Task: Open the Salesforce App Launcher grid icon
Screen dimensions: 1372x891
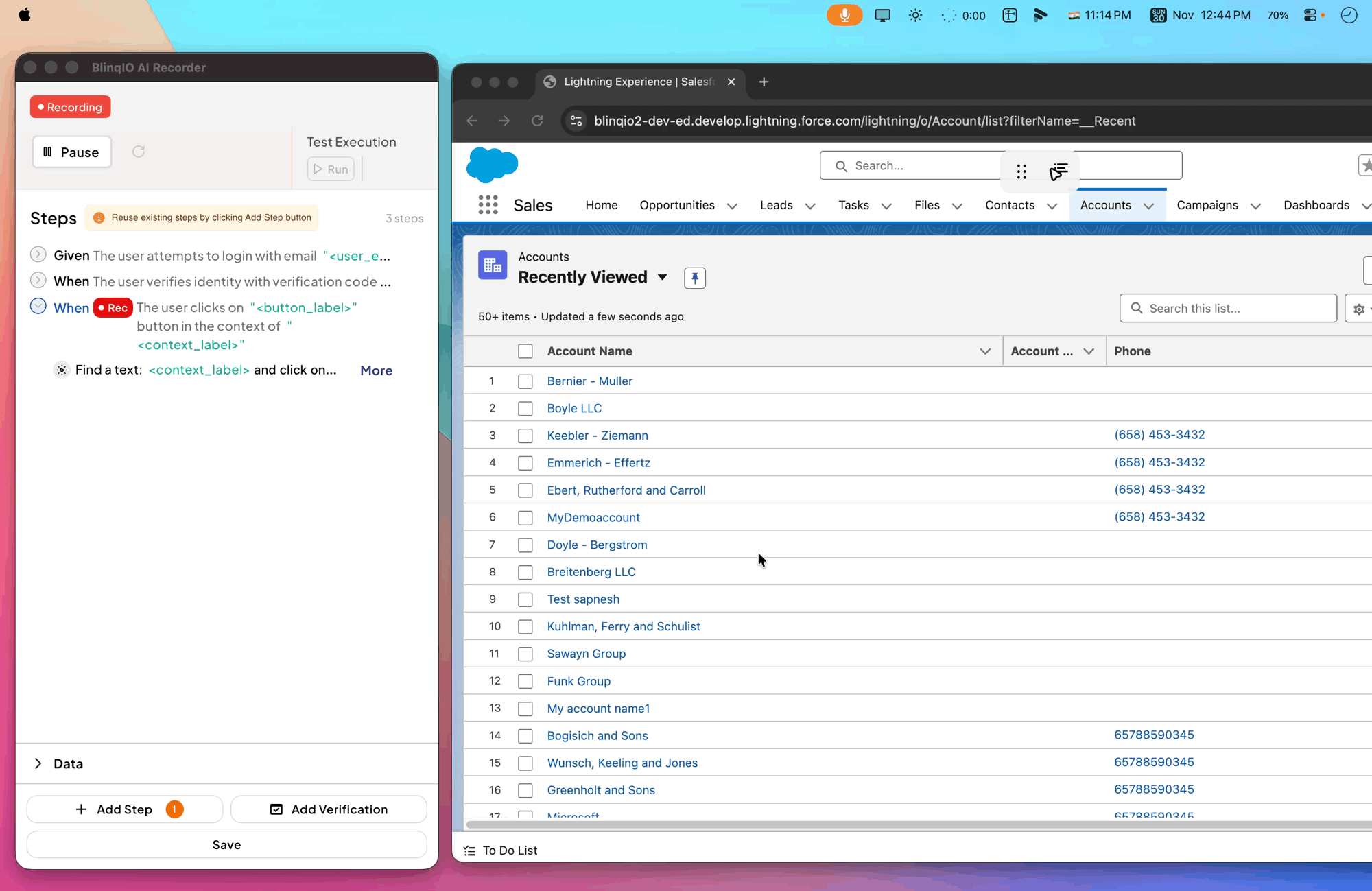Action: pyautogui.click(x=488, y=205)
